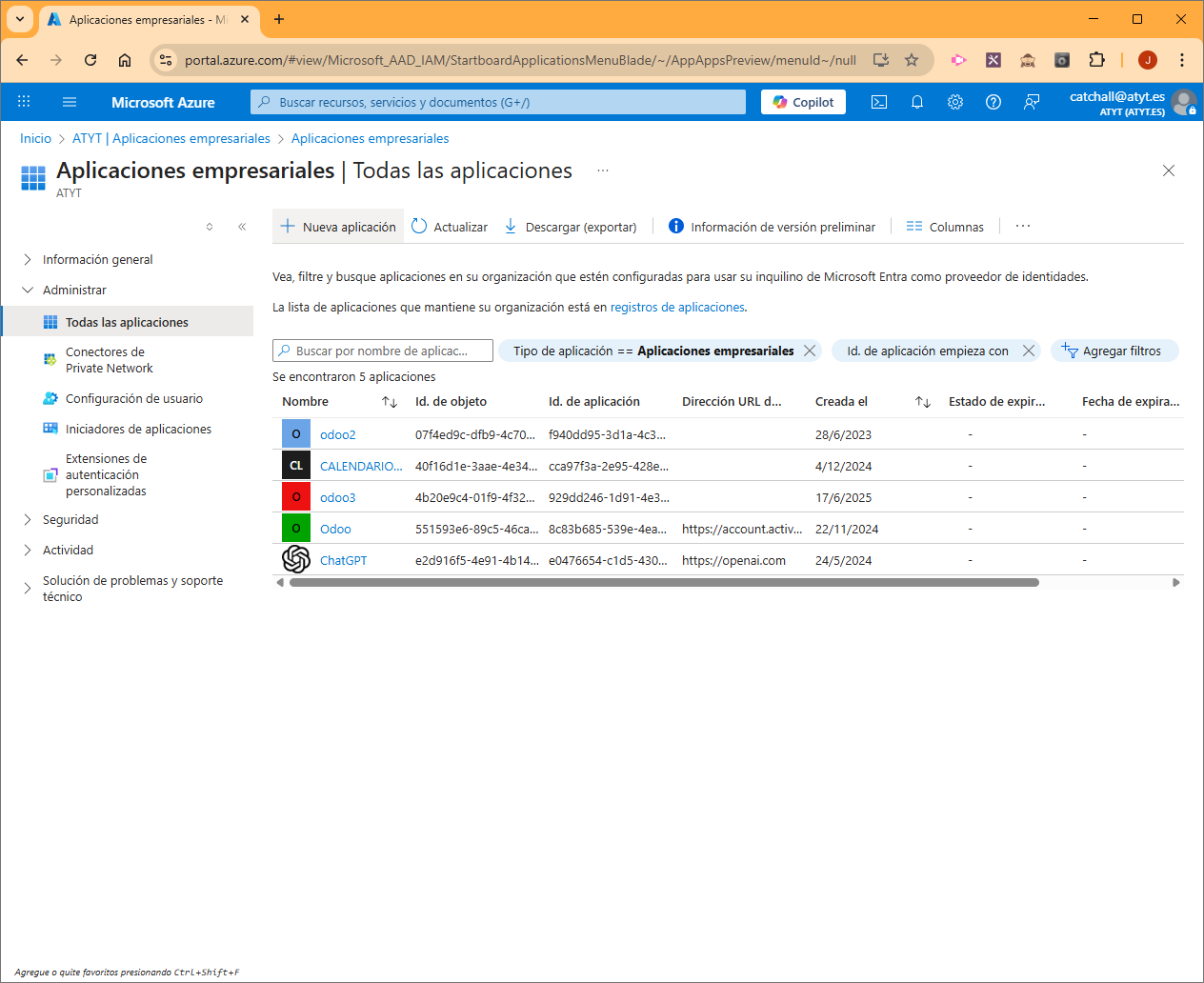Open the feedback icon in the header

pos(1032,102)
